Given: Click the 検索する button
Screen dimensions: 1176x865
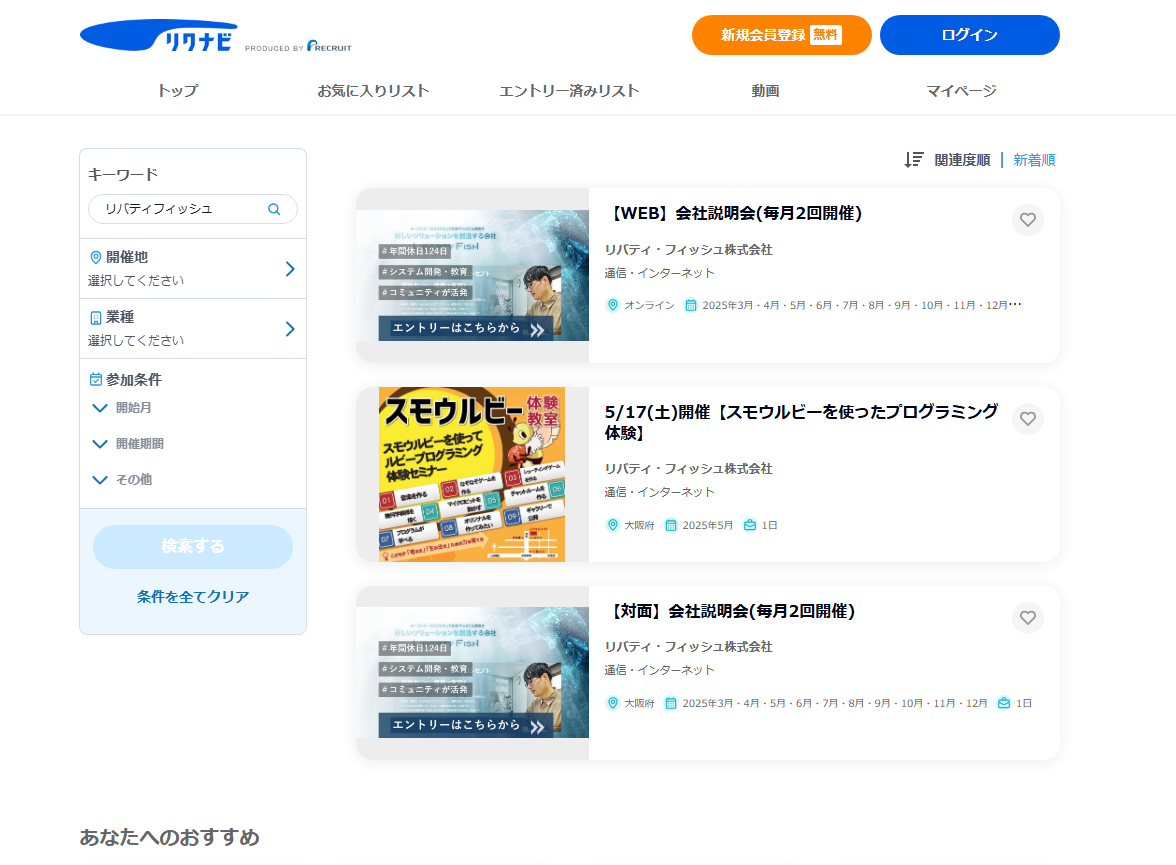Looking at the screenshot, I should 193,546.
